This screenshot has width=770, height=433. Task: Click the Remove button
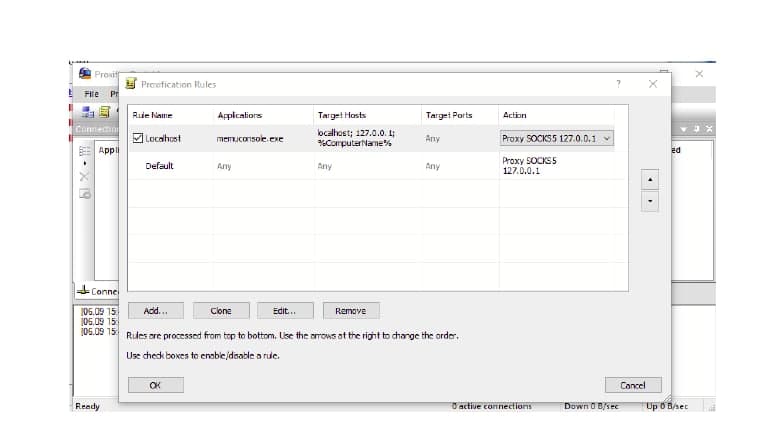click(x=350, y=311)
